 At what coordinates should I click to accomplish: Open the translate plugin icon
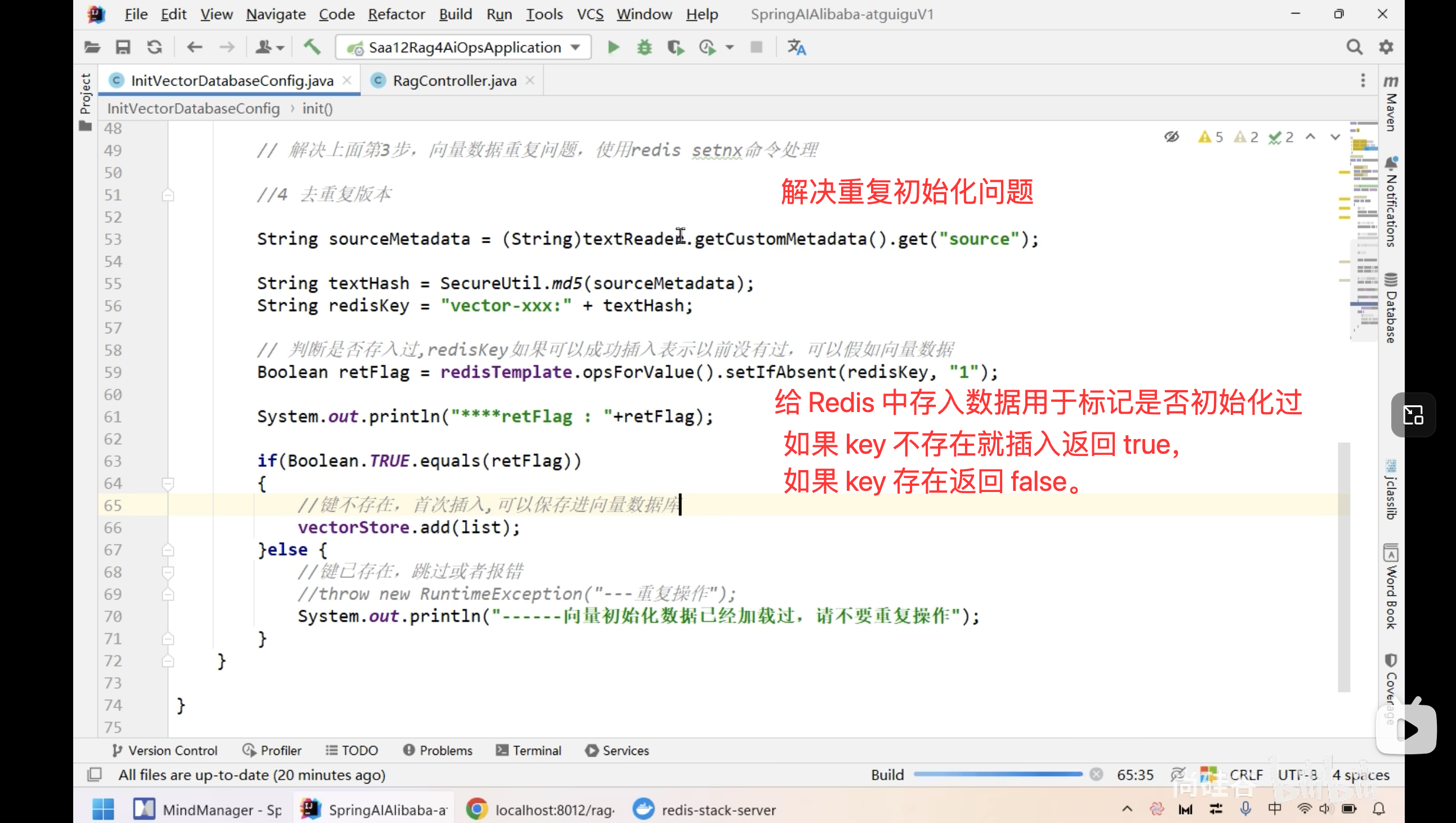[796, 47]
